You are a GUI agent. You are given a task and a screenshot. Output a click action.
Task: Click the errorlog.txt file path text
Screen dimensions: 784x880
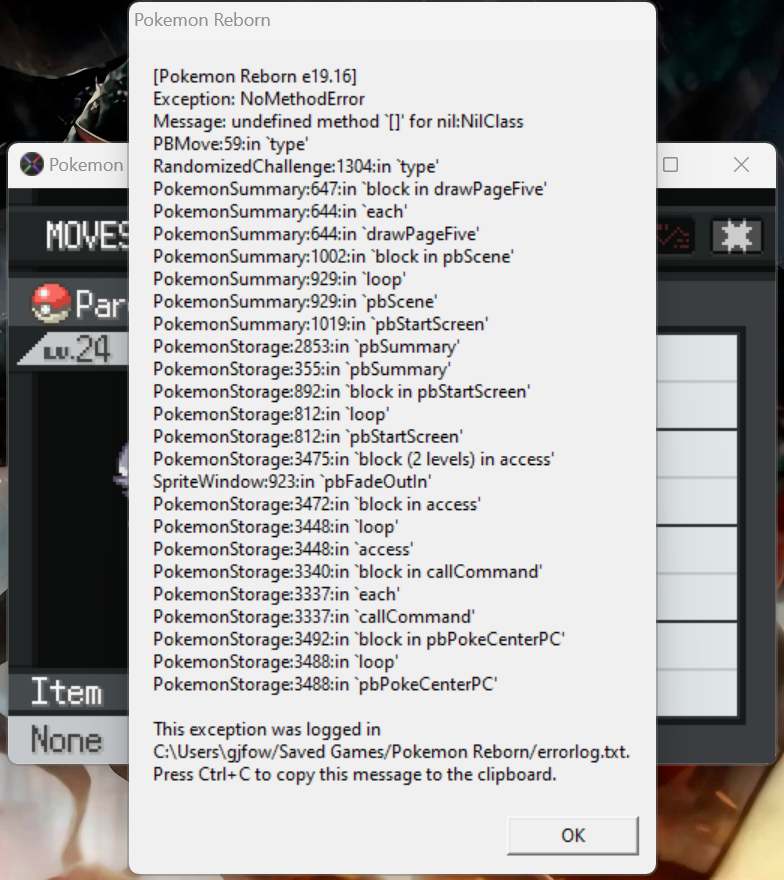[x=391, y=752]
